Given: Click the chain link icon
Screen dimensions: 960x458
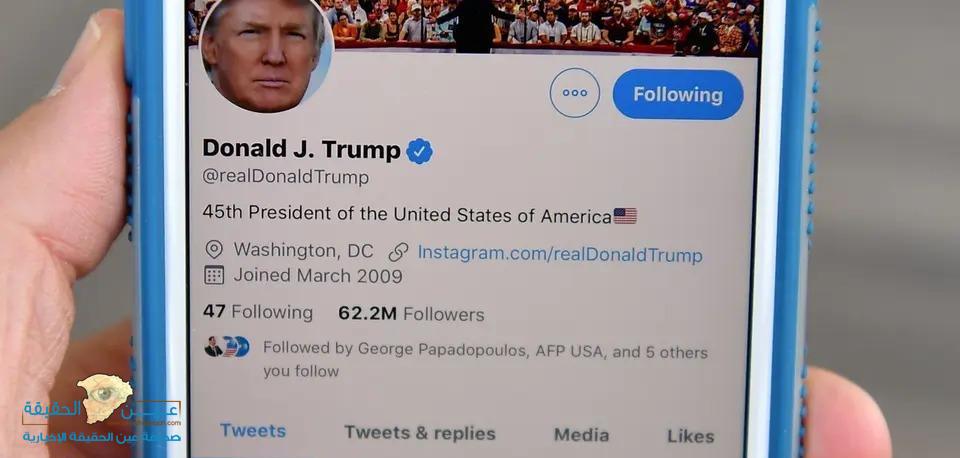Looking at the screenshot, I should pyautogui.click(x=399, y=252).
